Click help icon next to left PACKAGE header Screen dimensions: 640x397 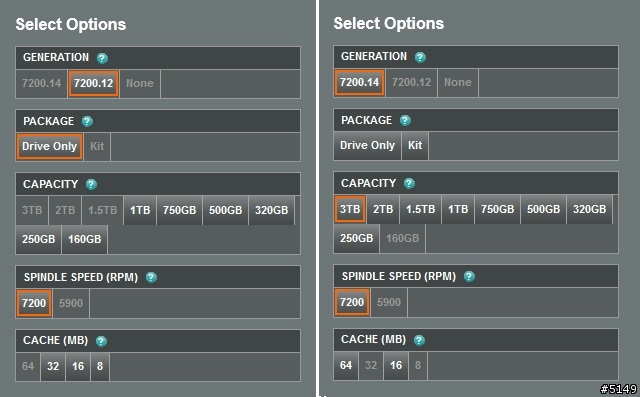(x=87, y=122)
